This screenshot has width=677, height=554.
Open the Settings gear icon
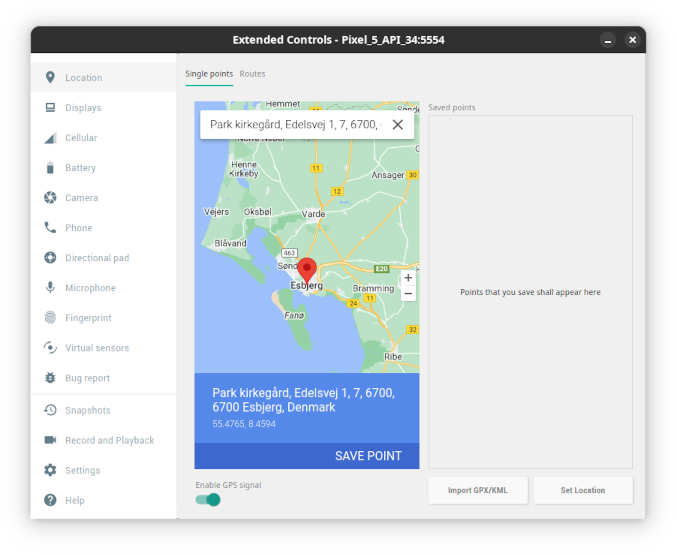tap(50, 470)
